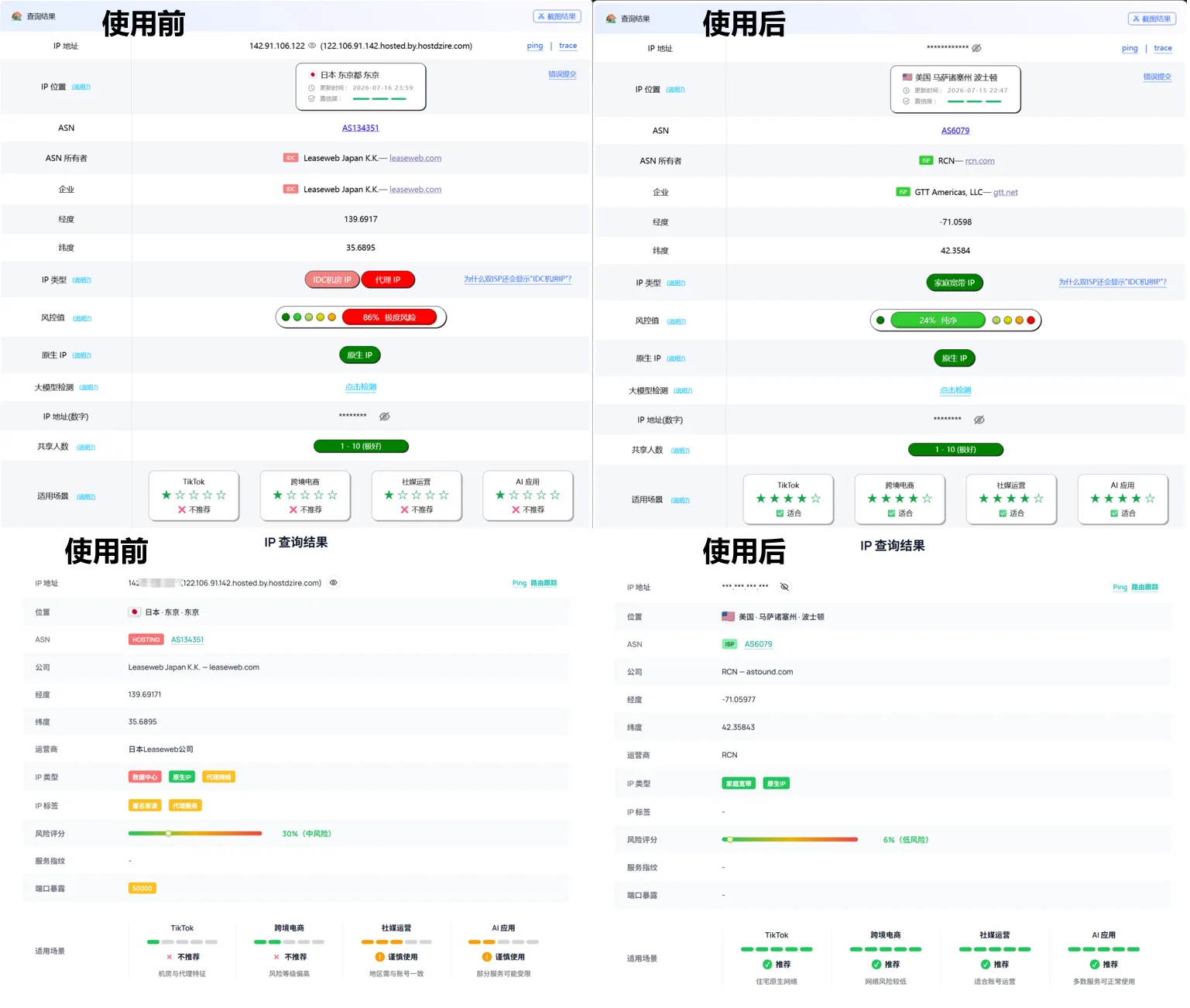Click the red 代理 IP badge

388,279
